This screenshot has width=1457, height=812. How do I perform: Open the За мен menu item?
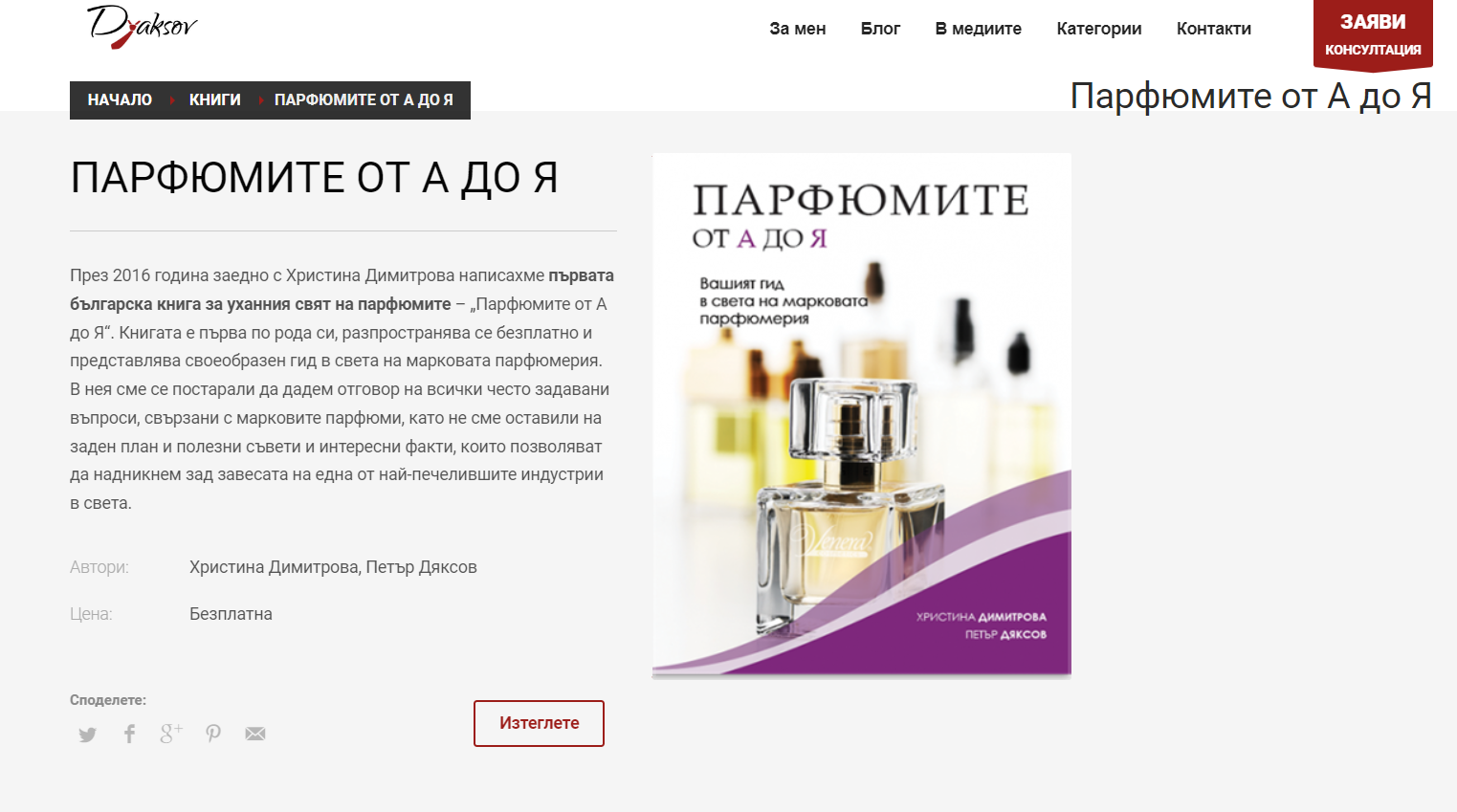[797, 29]
